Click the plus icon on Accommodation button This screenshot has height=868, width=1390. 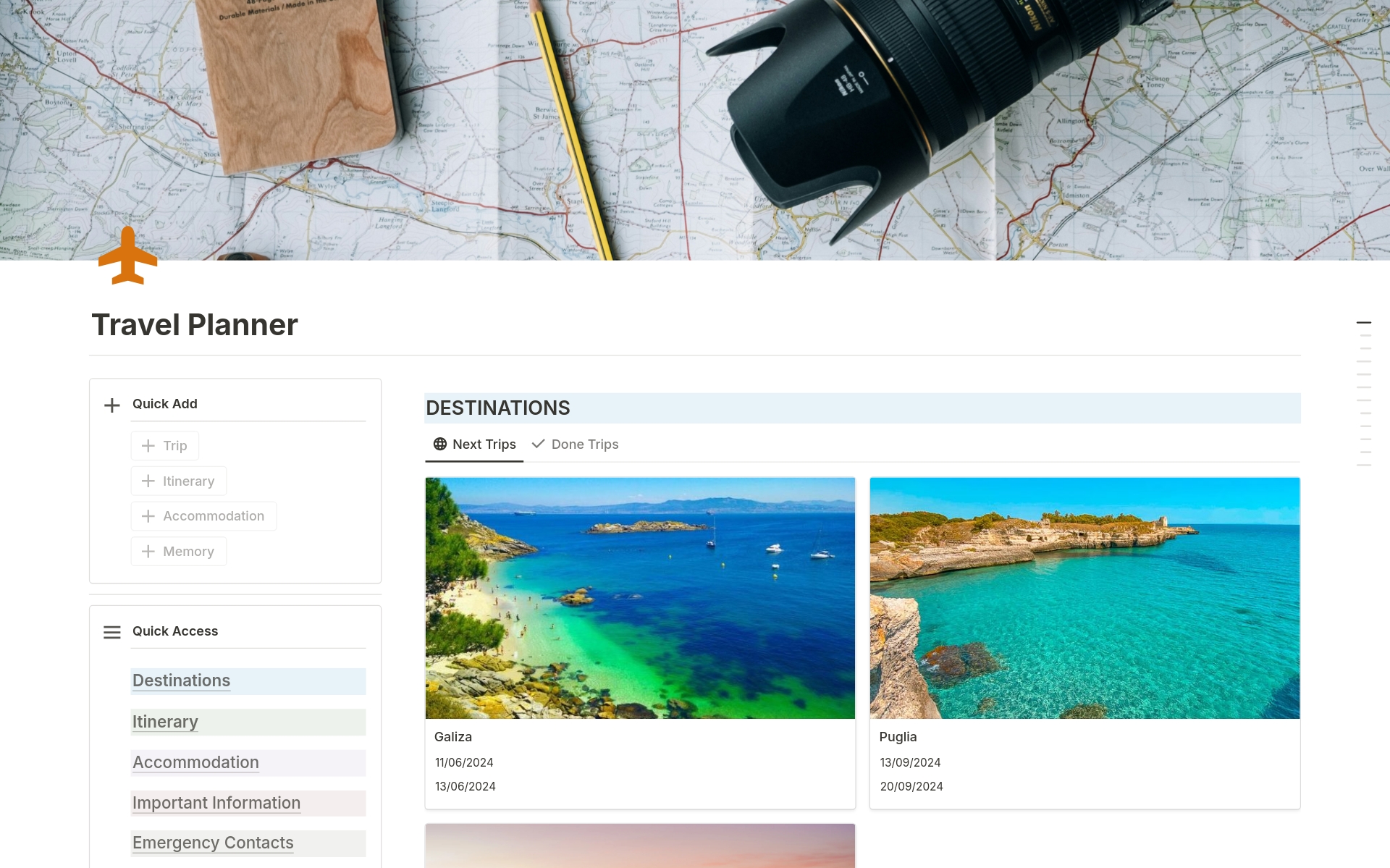click(x=148, y=516)
